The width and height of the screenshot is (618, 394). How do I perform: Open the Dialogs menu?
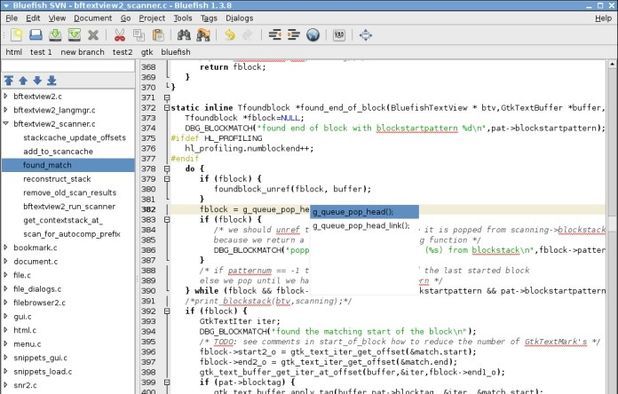pos(239,18)
